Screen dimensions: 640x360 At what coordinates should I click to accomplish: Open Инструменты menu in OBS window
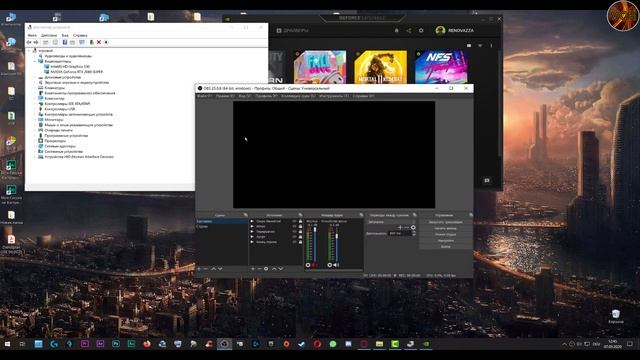[x=334, y=96]
